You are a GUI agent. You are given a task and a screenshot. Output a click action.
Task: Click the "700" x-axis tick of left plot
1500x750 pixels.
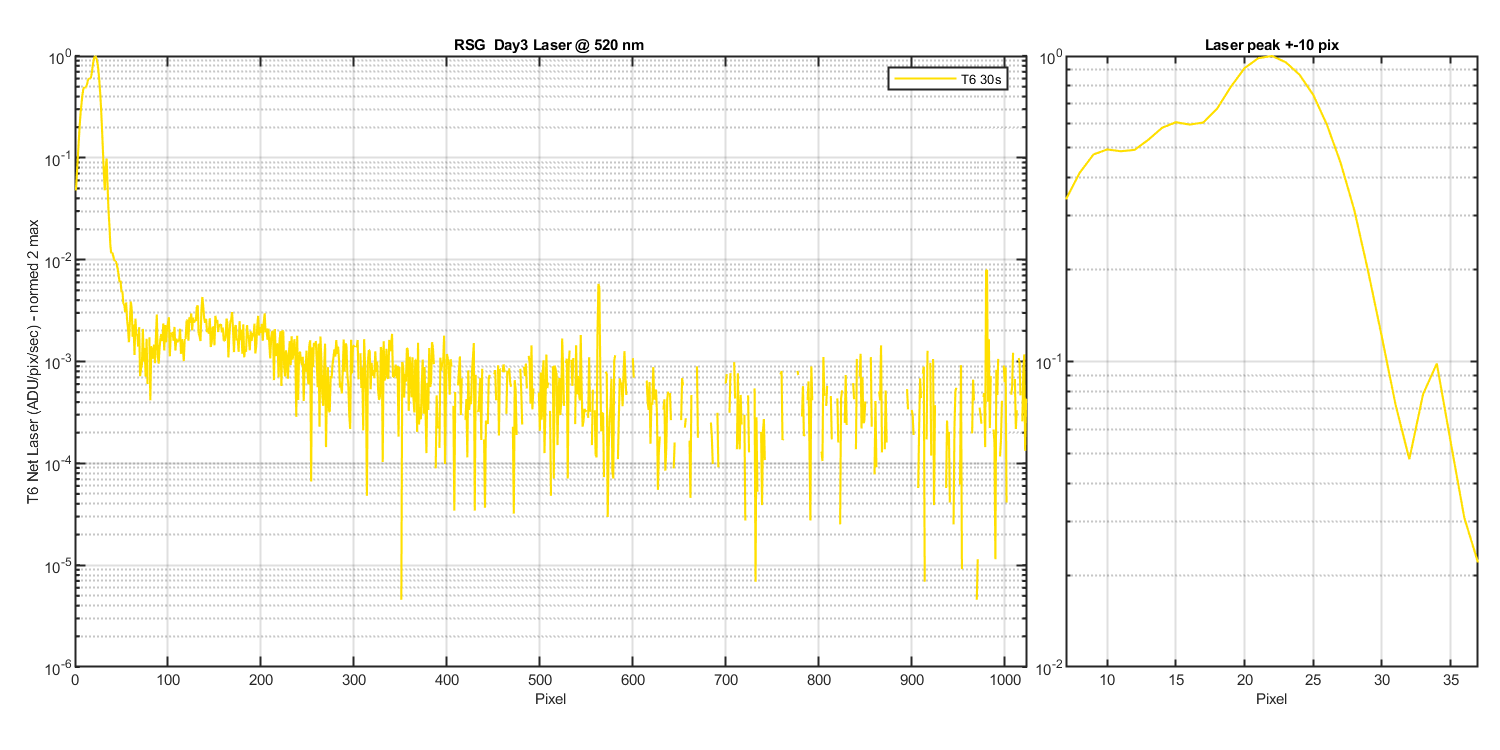[x=726, y=680]
